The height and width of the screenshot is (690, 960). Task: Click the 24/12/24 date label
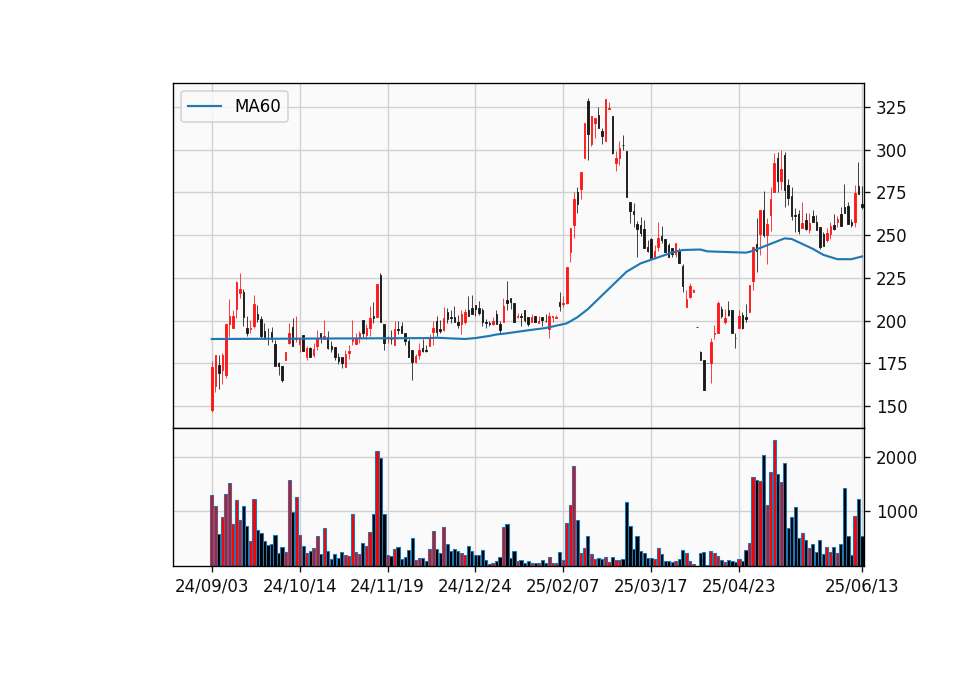click(x=474, y=587)
